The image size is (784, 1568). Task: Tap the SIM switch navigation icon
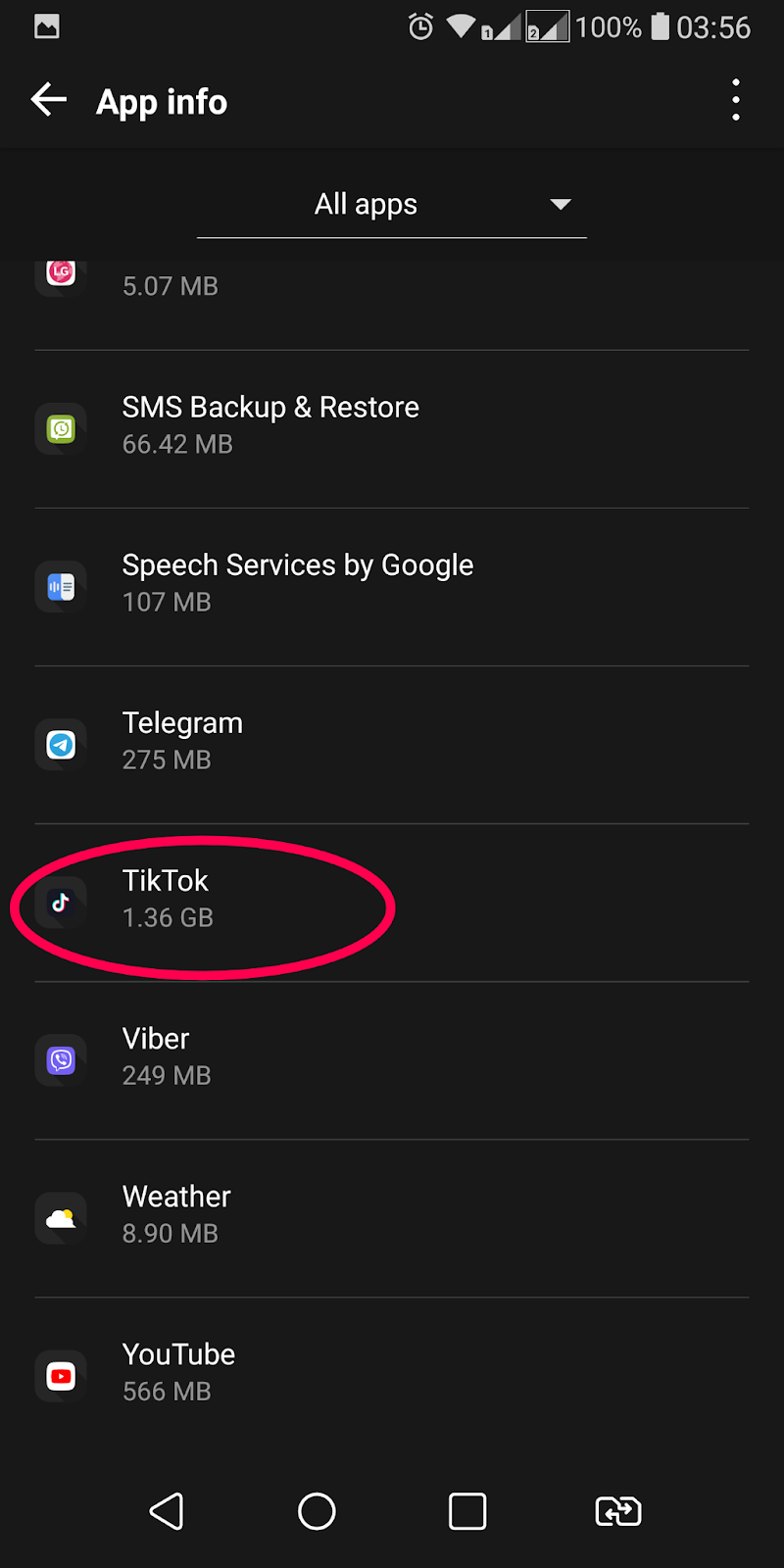pyautogui.click(x=618, y=1511)
